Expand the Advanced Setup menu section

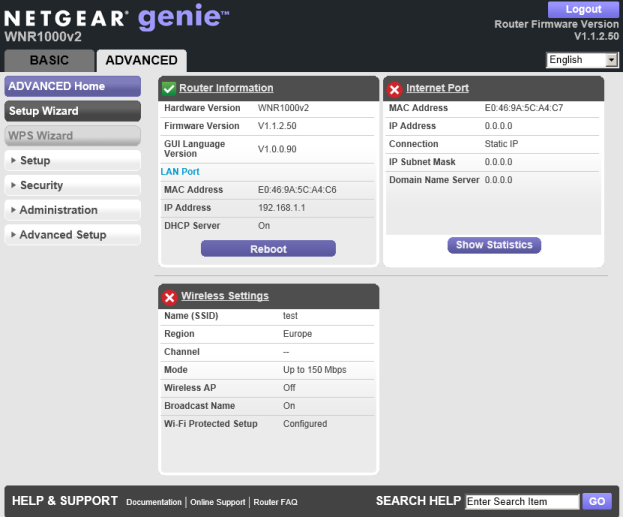coord(72,234)
